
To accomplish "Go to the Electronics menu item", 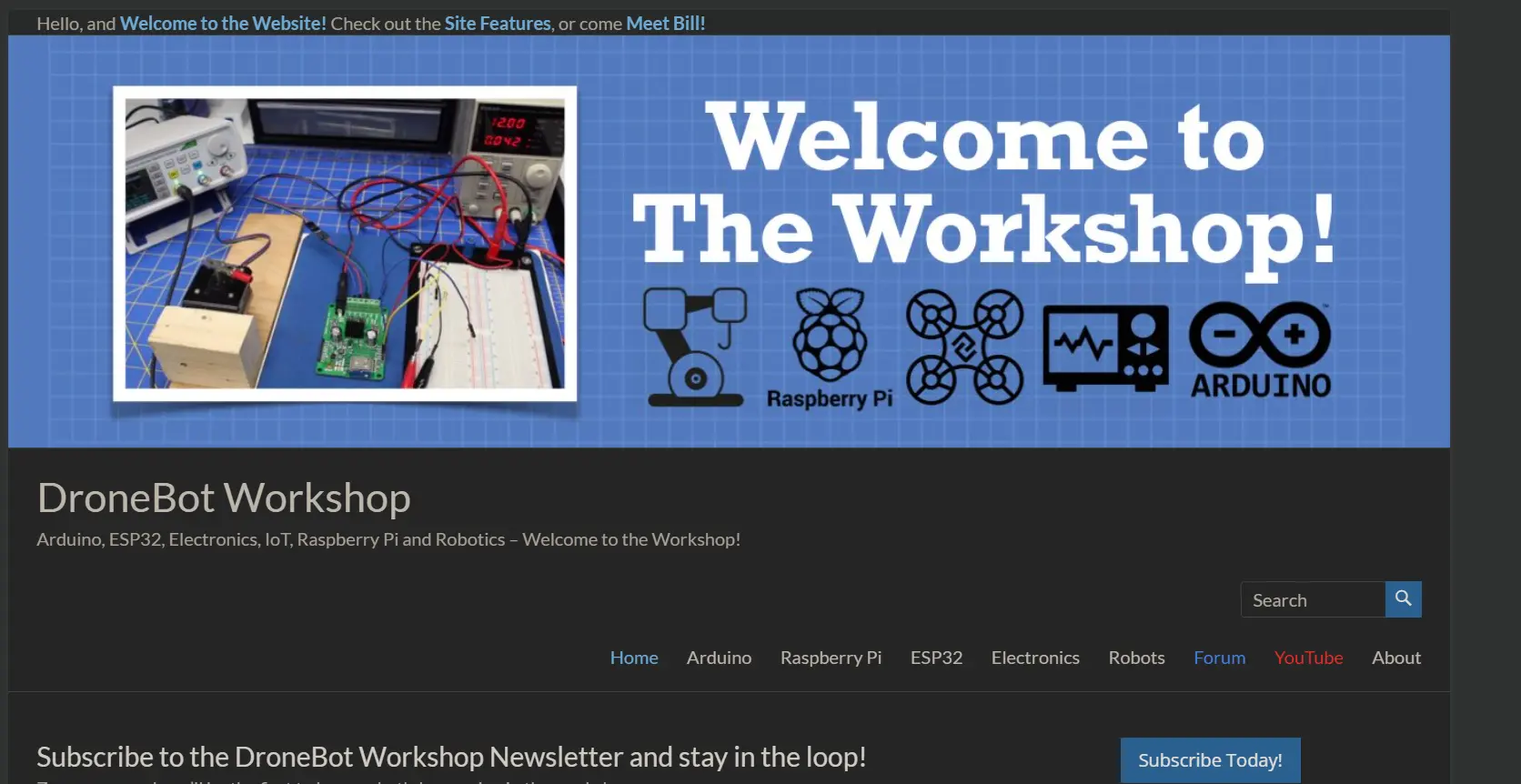I will pyautogui.click(x=1035, y=658).
